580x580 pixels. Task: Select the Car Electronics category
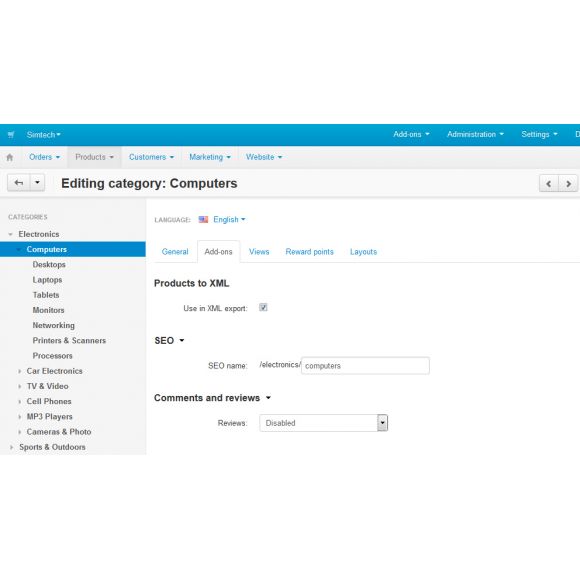[54, 371]
